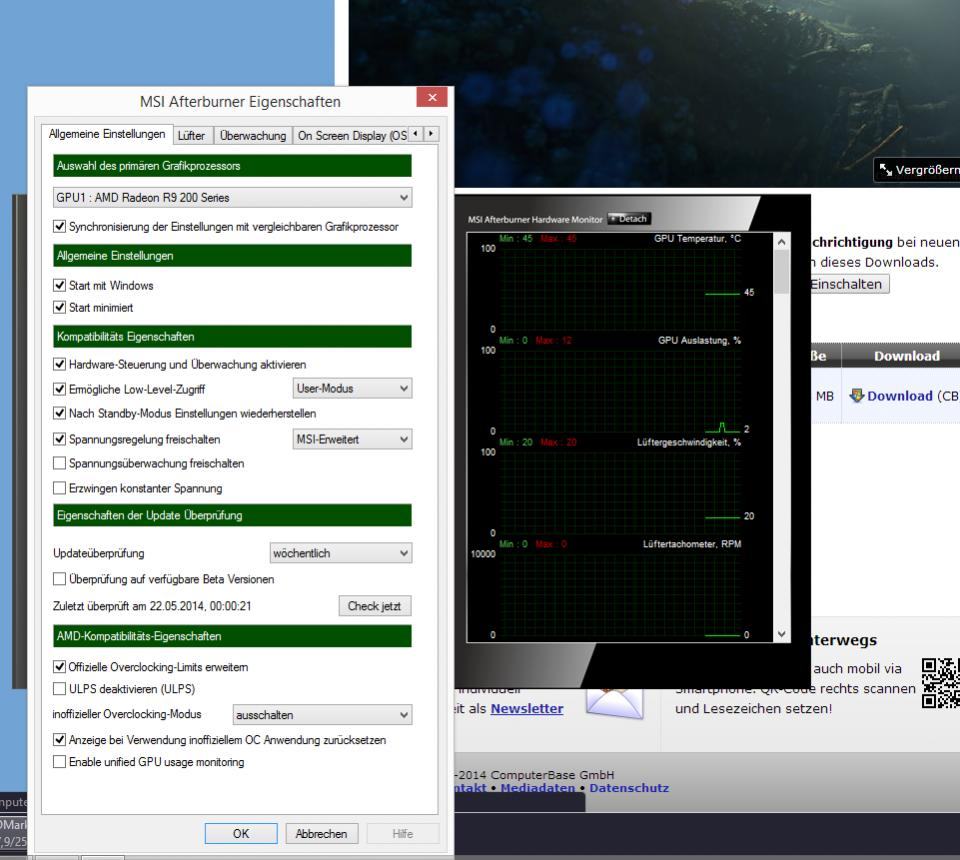Click the Lüftergeschwindigkeit graph
Image resolution: width=960 pixels, height=860 pixels.
[620, 493]
